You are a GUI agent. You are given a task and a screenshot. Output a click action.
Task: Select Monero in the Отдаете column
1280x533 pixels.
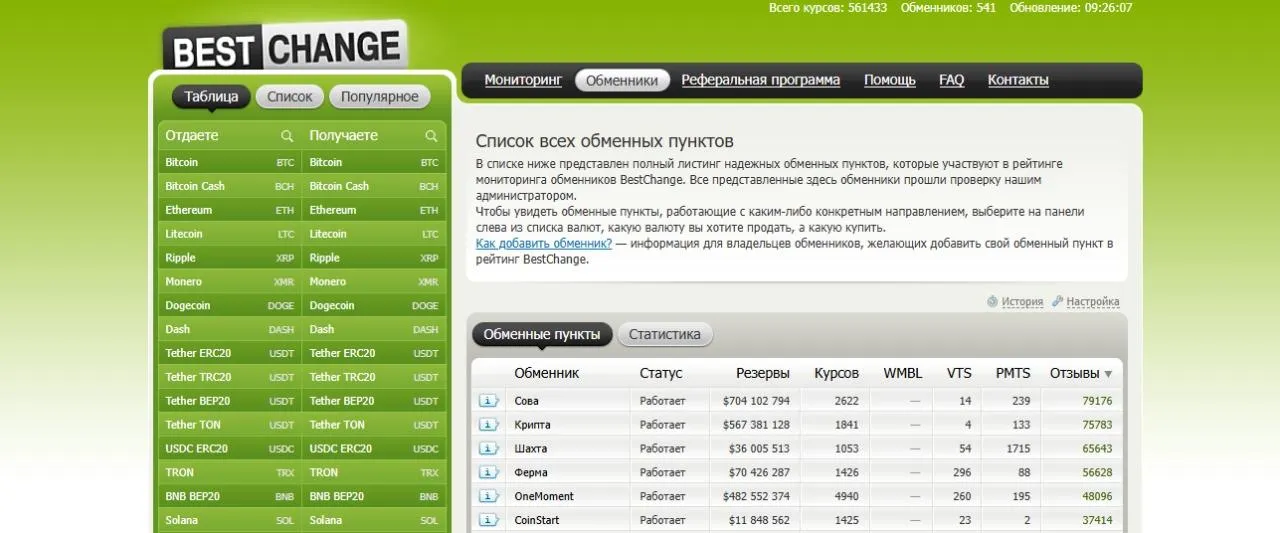[x=230, y=282]
